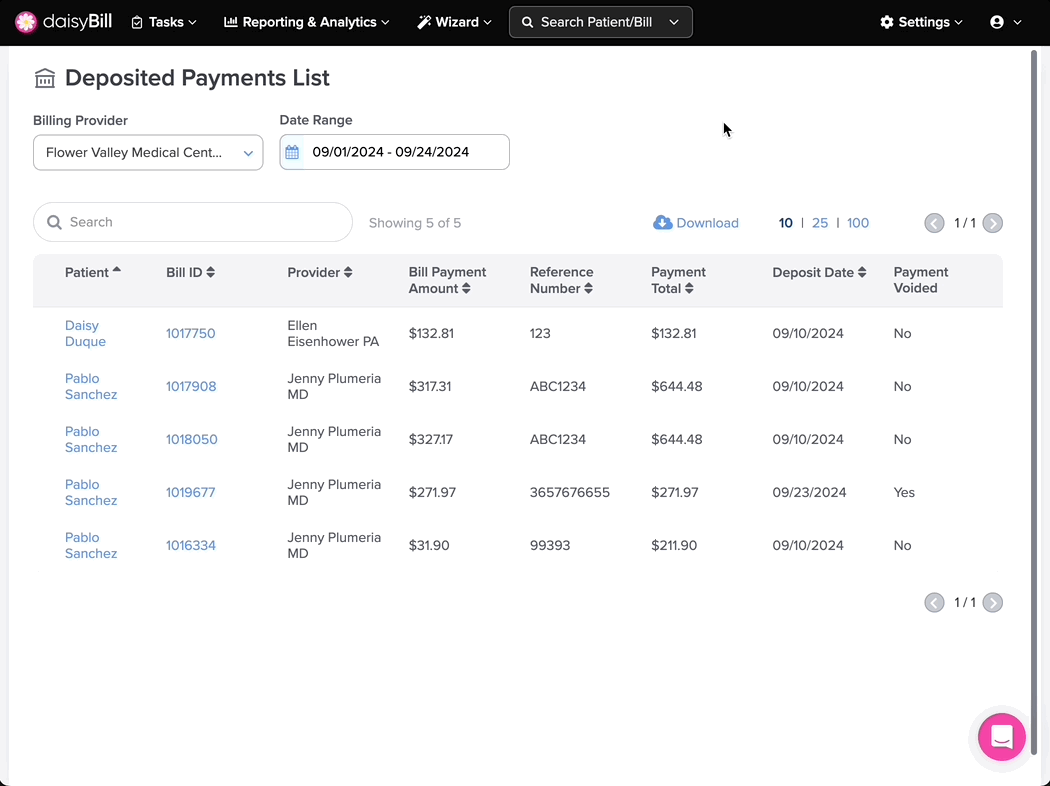Open the Tasks menu
The height and width of the screenshot is (786, 1050).
coord(164,22)
